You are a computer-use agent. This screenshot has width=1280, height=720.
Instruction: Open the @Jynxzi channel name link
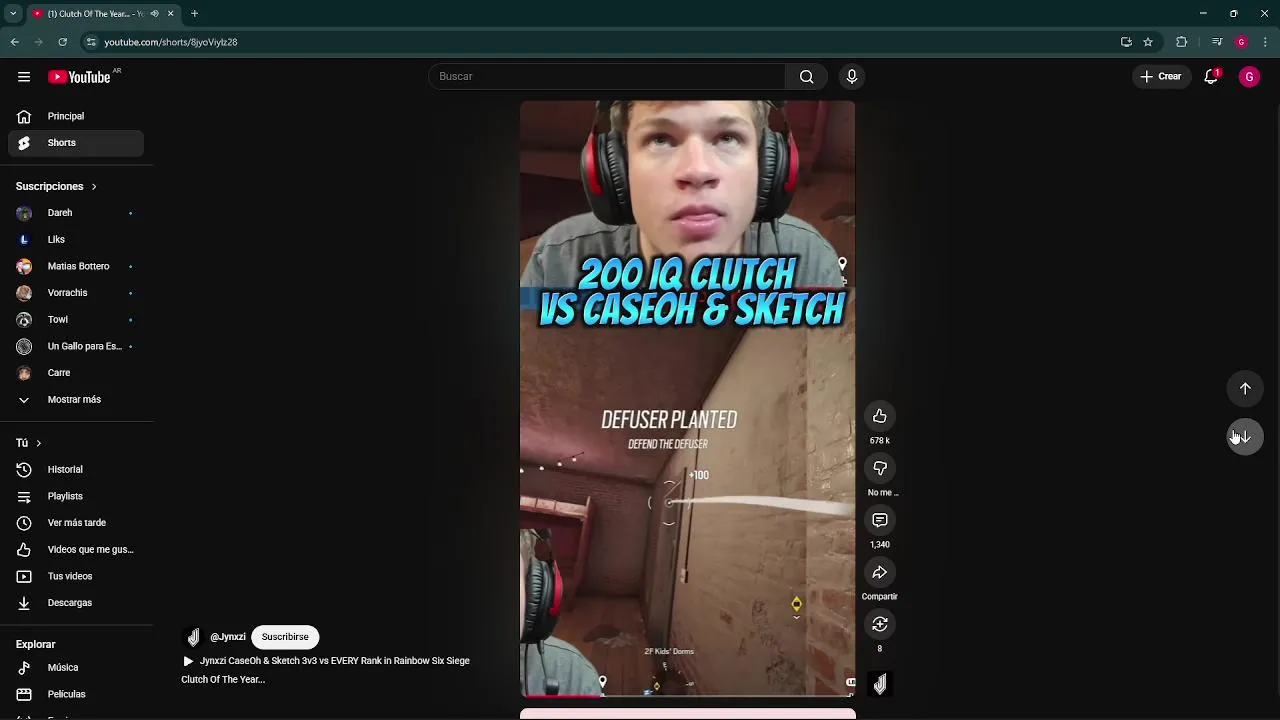coord(228,637)
